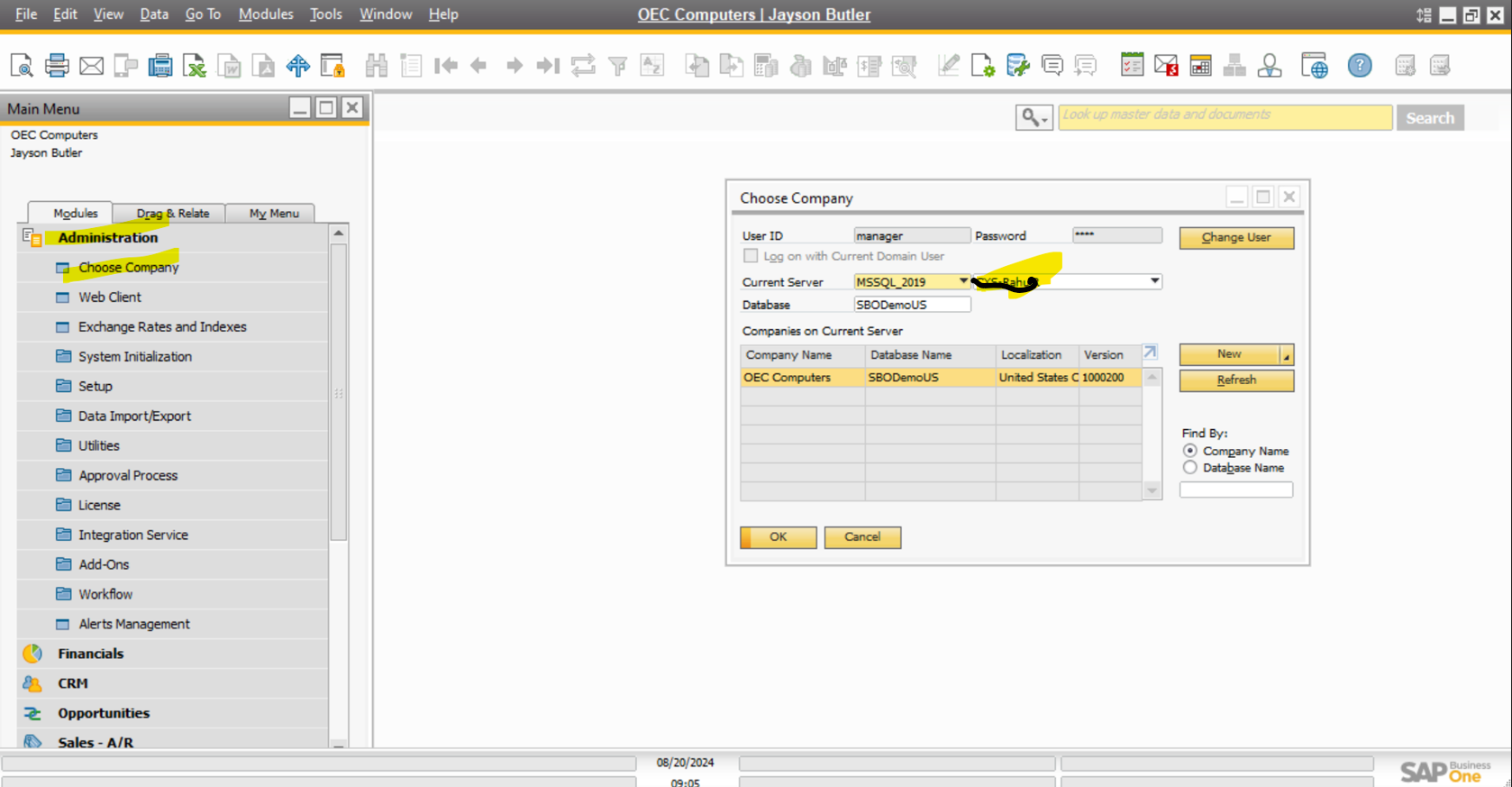Click the Main Menu scroll up arrow

339,233
